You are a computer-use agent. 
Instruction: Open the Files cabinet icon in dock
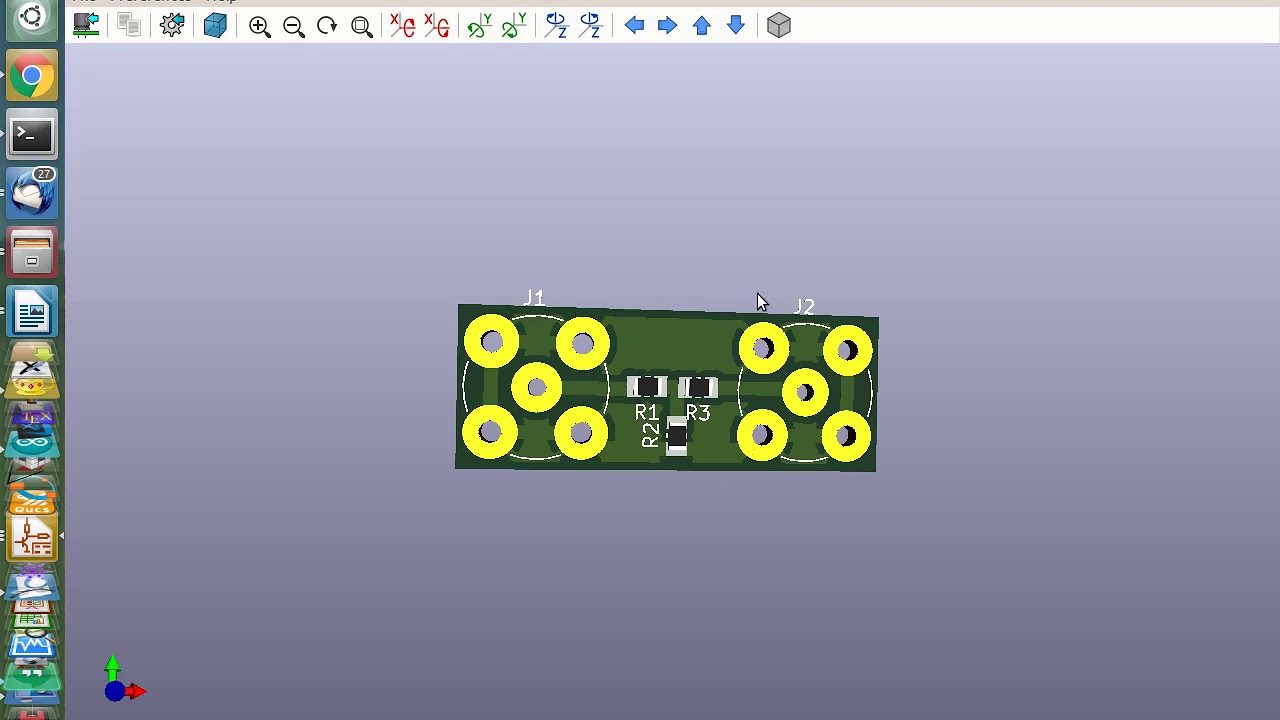point(32,252)
